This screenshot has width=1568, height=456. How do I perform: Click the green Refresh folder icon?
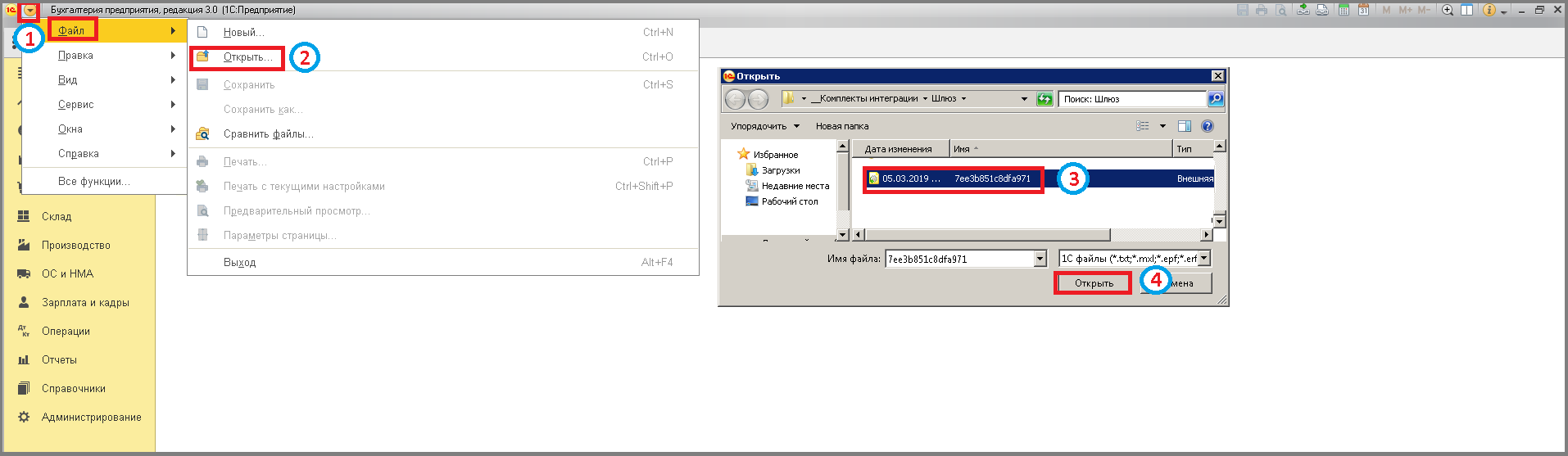tap(1045, 99)
